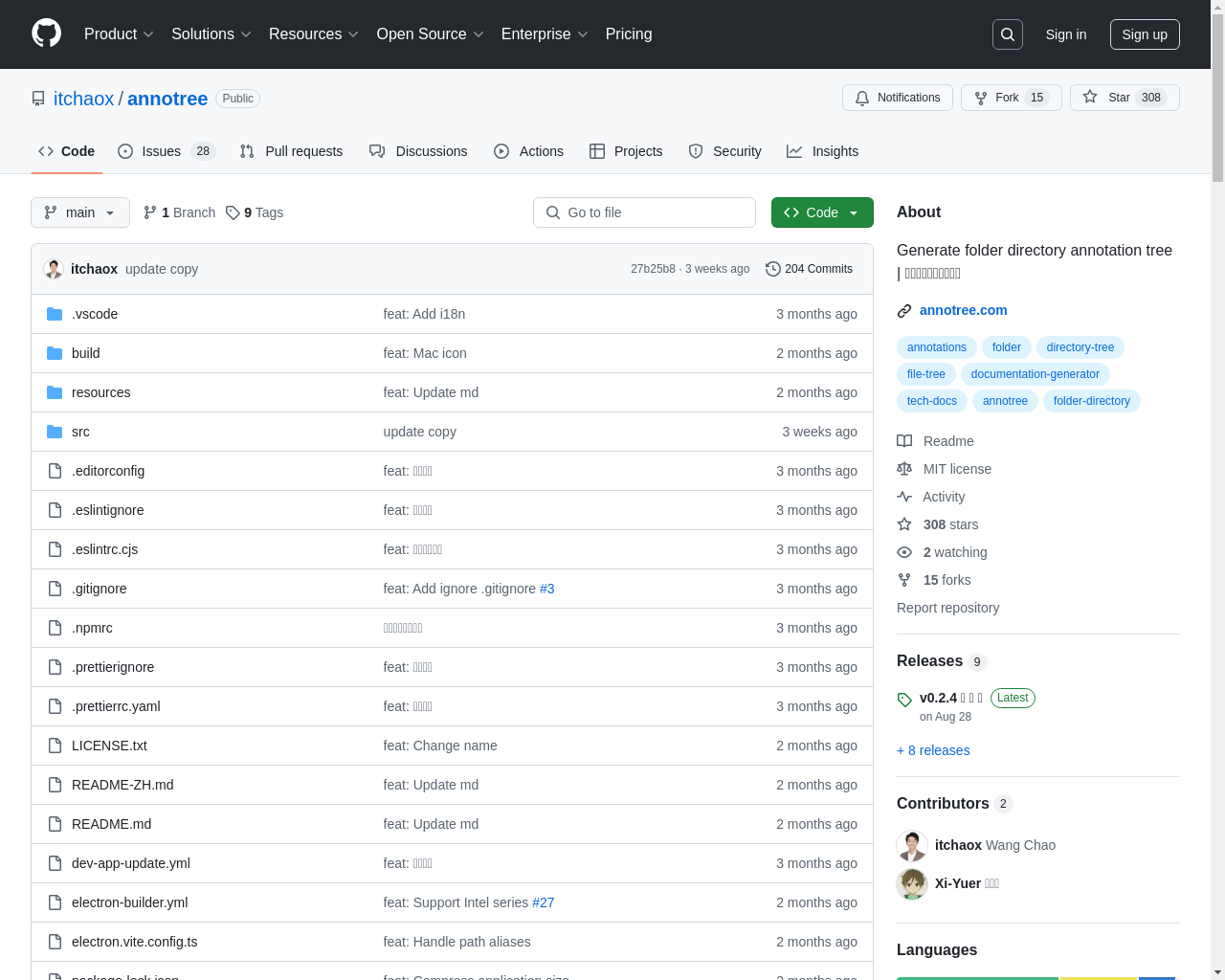The image size is (1225, 980).
Task: Expand the Resources menu
Action: pyautogui.click(x=314, y=34)
